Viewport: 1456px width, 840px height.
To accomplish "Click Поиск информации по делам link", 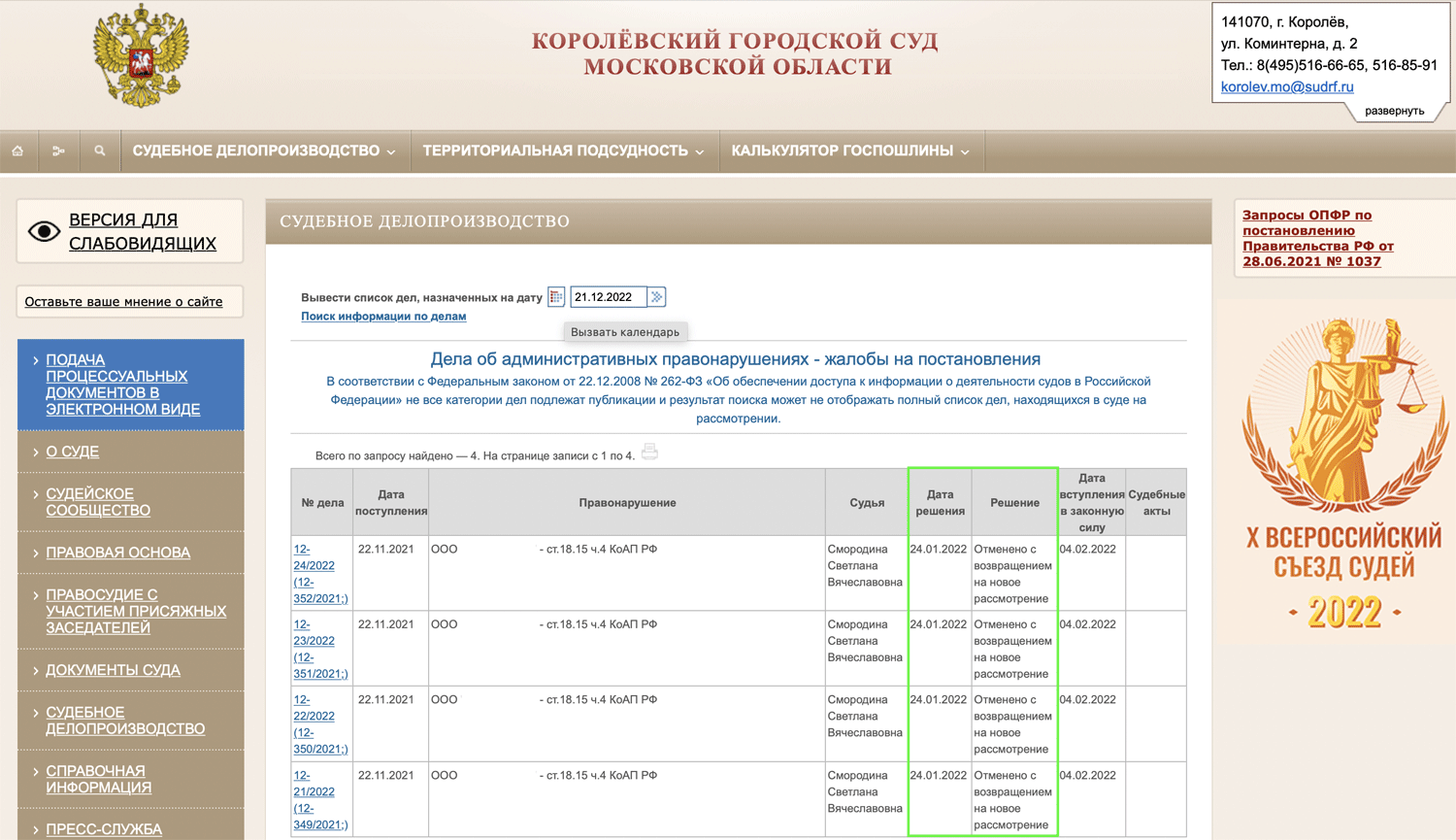I will [x=383, y=317].
